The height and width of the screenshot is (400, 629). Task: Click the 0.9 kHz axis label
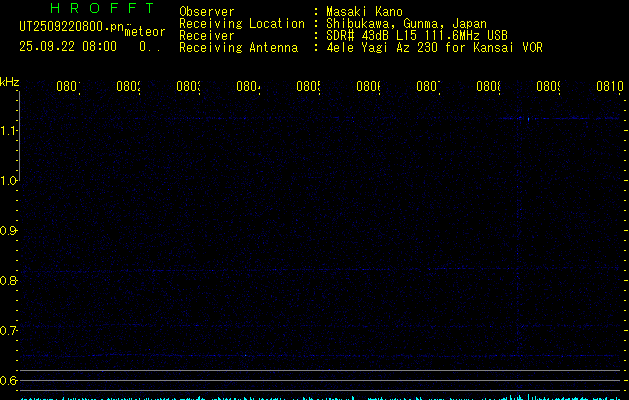[9, 231]
